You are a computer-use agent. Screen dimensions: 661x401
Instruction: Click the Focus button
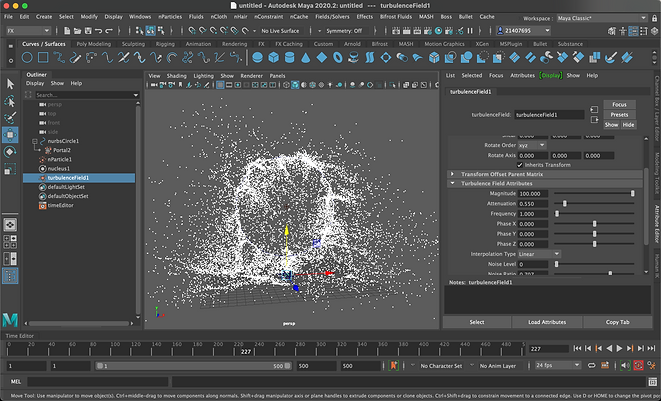(619, 105)
